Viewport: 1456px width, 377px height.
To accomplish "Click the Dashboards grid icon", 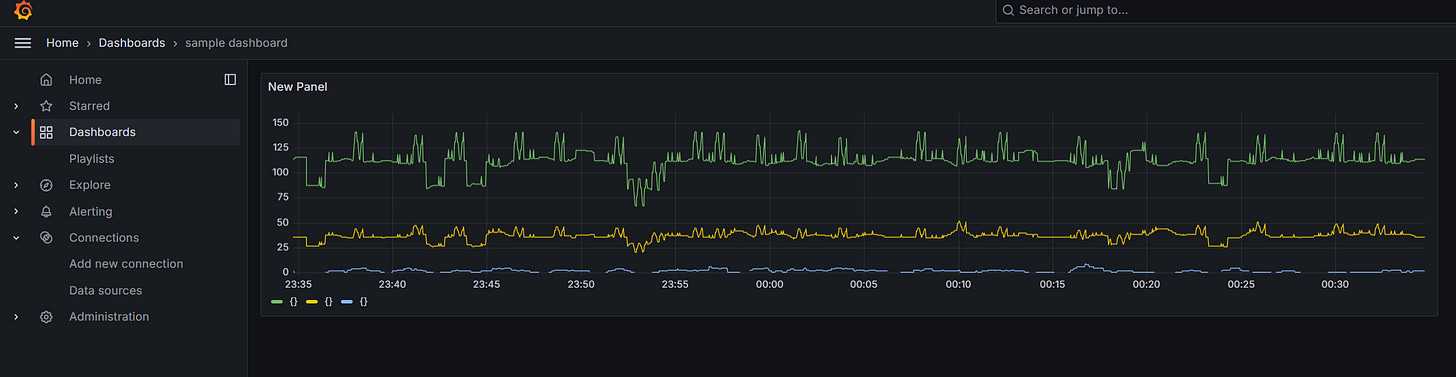I will pyautogui.click(x=46, y=132).
